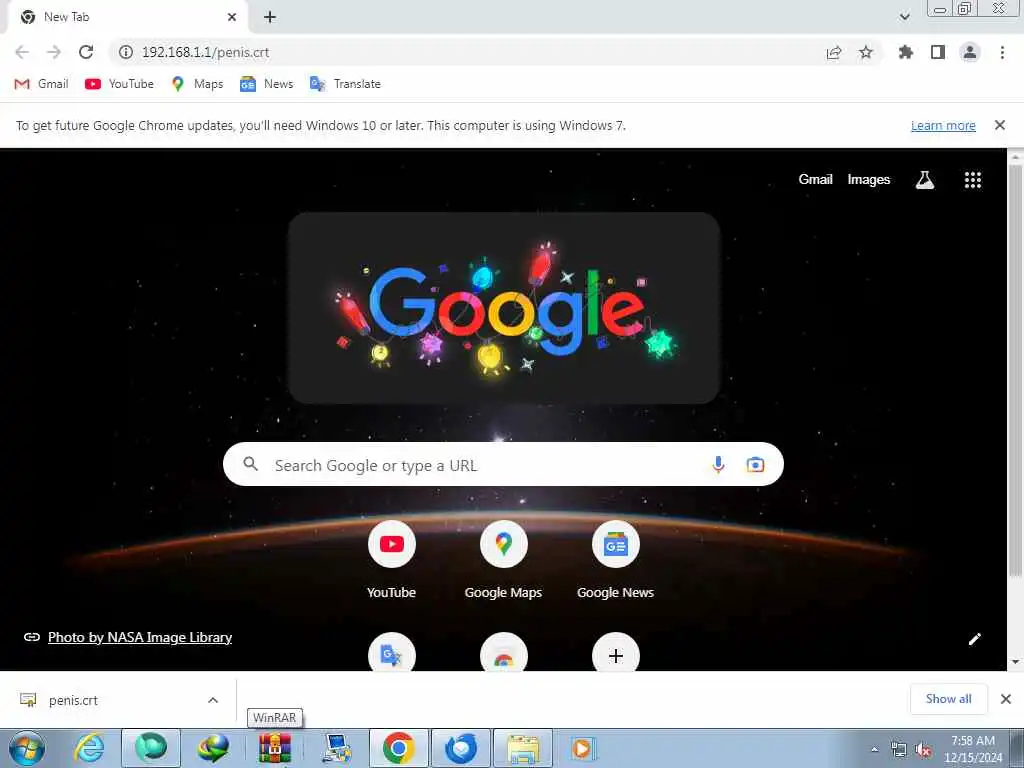The image size is (1024, 768).
Task: View site information icon
Action: pyautogui.click(x=126, y=52)
